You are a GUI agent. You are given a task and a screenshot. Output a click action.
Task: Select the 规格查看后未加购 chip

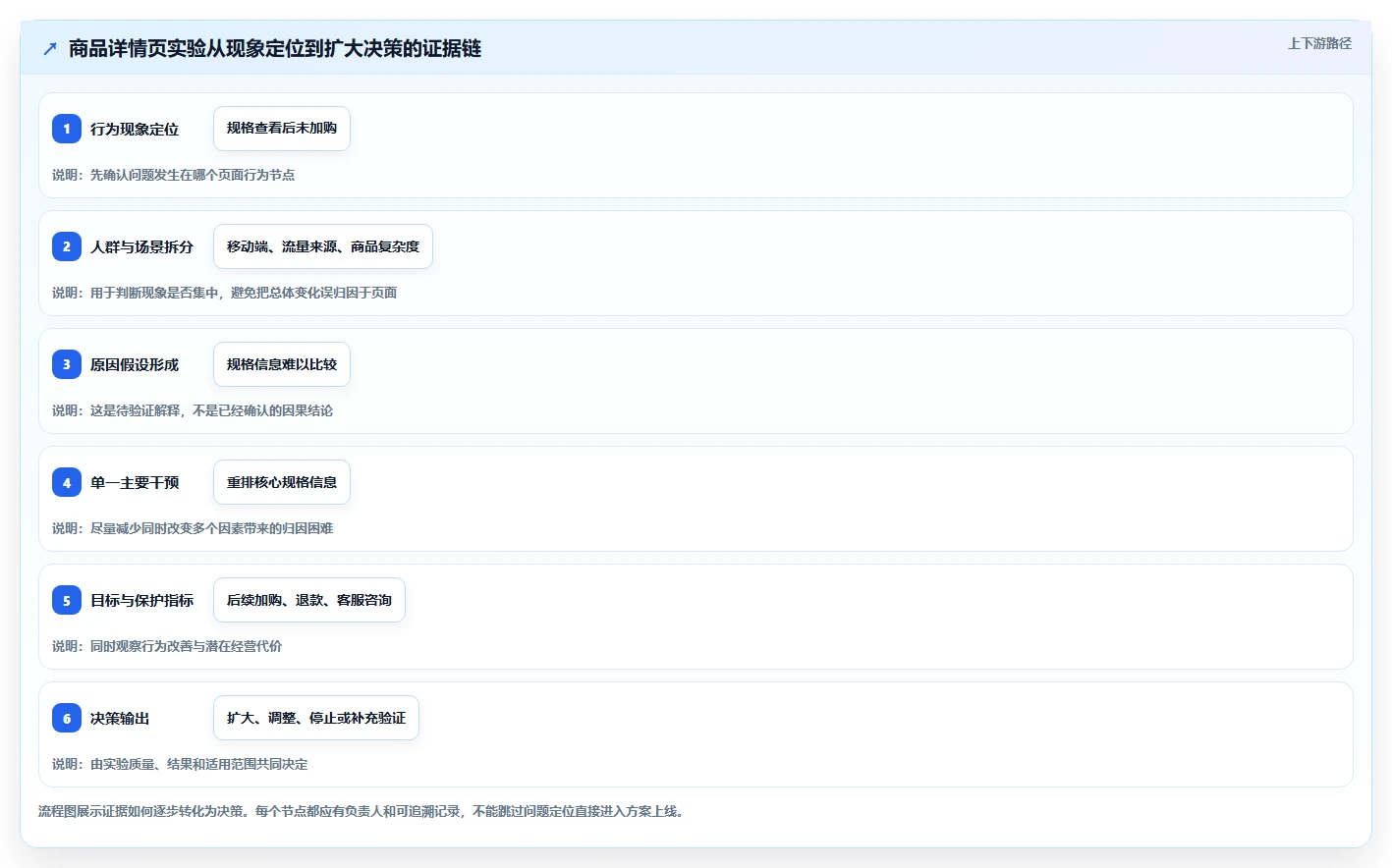click(x=282, y=129)
